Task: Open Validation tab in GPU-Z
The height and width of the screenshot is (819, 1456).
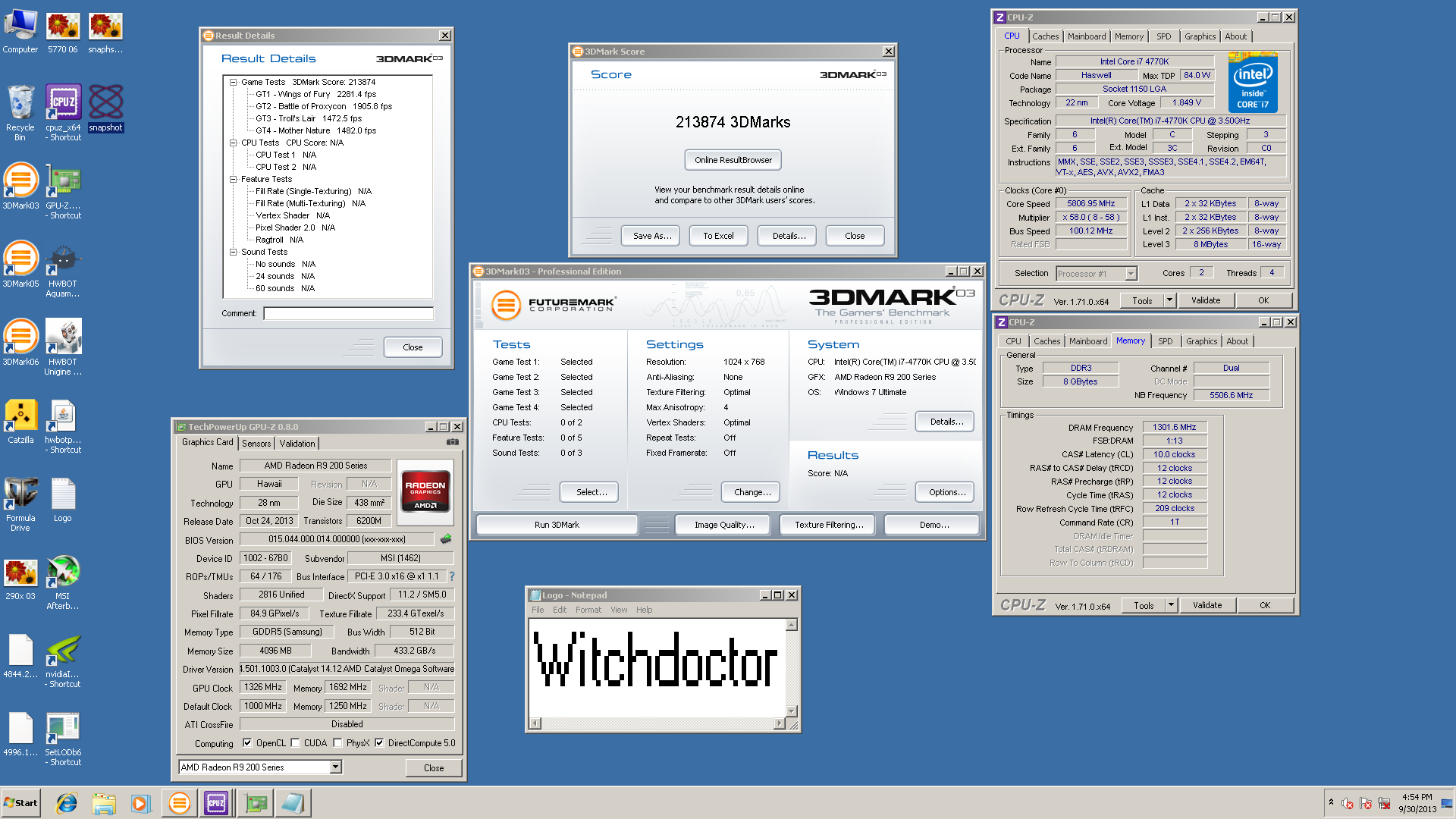Action: pyautogui.click(x=297, y=444)
